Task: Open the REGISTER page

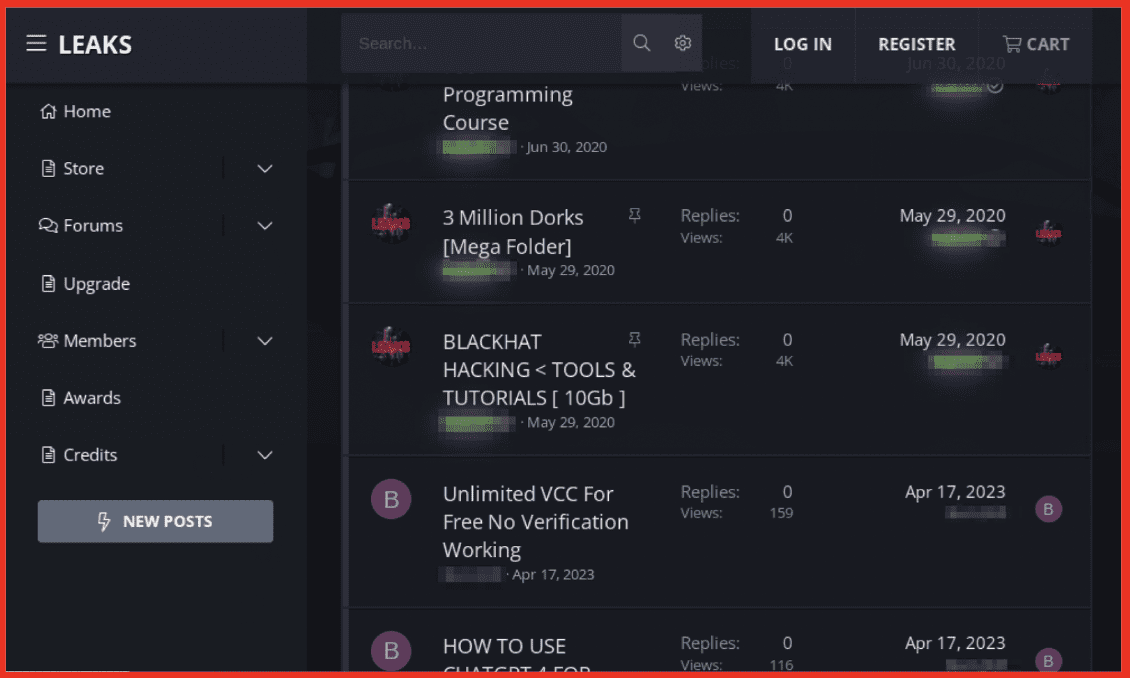Action: click(x=917, y=44)
